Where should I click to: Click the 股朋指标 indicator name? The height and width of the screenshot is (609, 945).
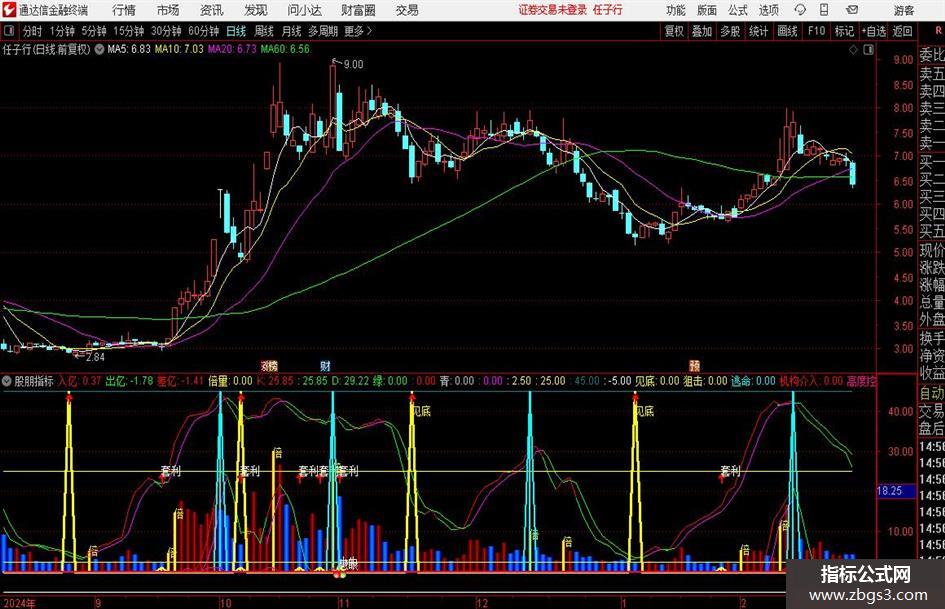[x=34, y=381]
